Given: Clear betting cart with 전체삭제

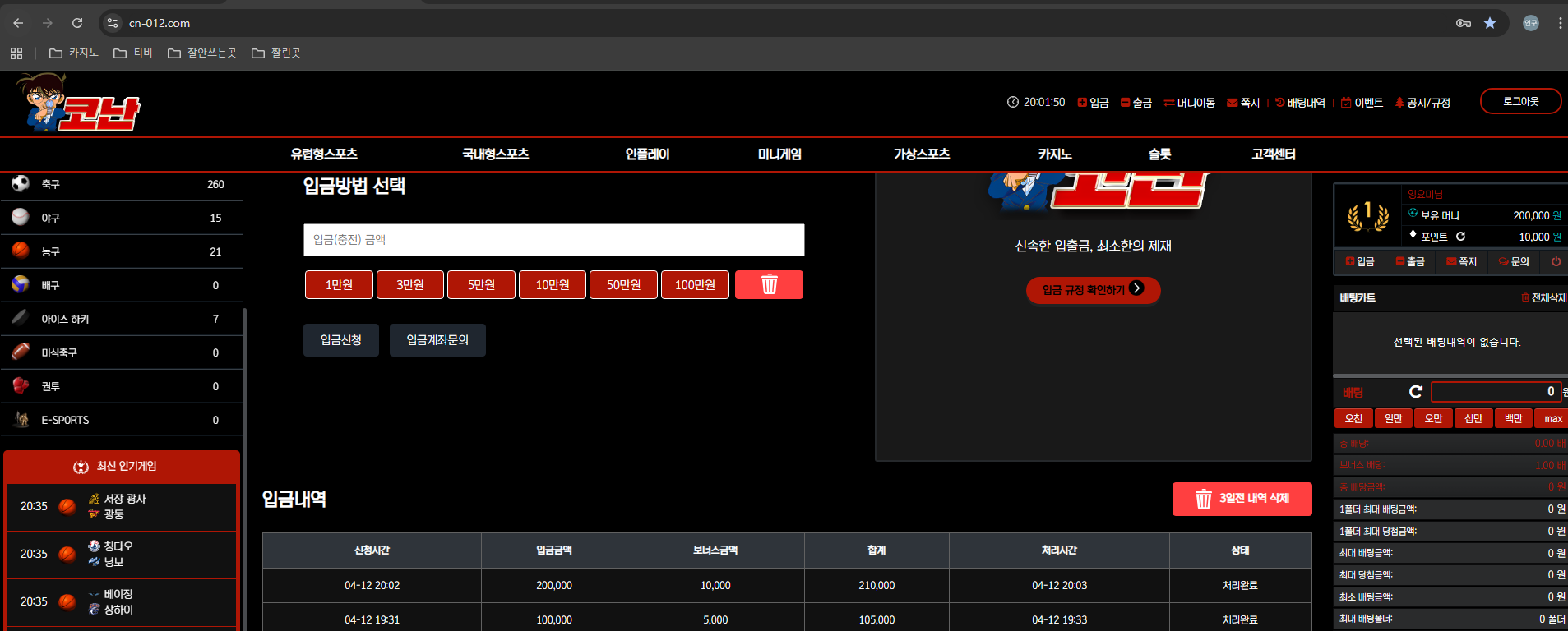Looking at the screenshot, I should (x=1543, y=297).
